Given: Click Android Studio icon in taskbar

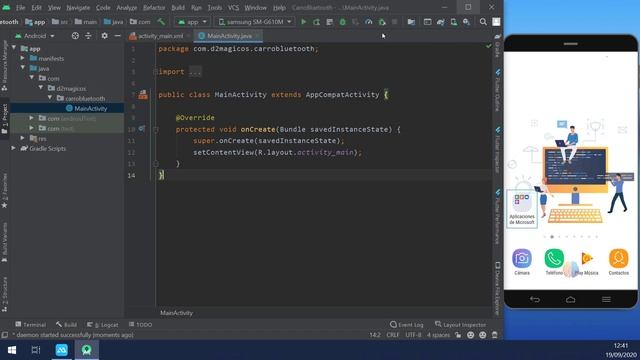Looking at the screenshot, I should tap(87, 350).
